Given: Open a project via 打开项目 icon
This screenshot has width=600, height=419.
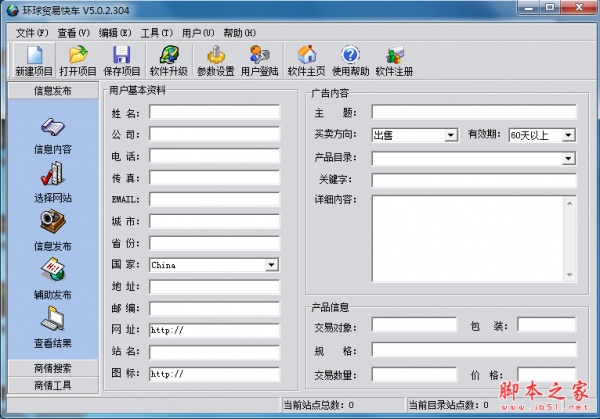Looking at the screenshot, I should 78,60.
